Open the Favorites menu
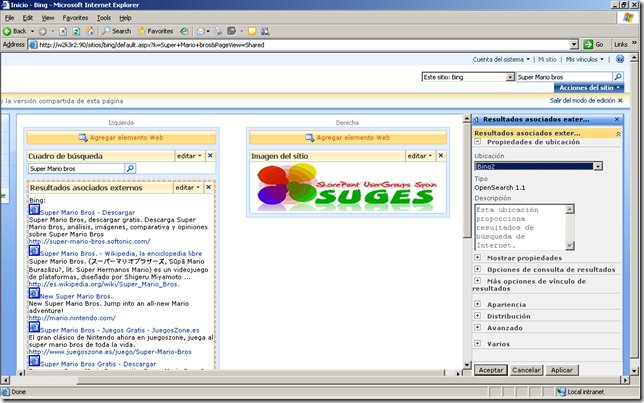644x403 pixels. [x=75, y=18]
